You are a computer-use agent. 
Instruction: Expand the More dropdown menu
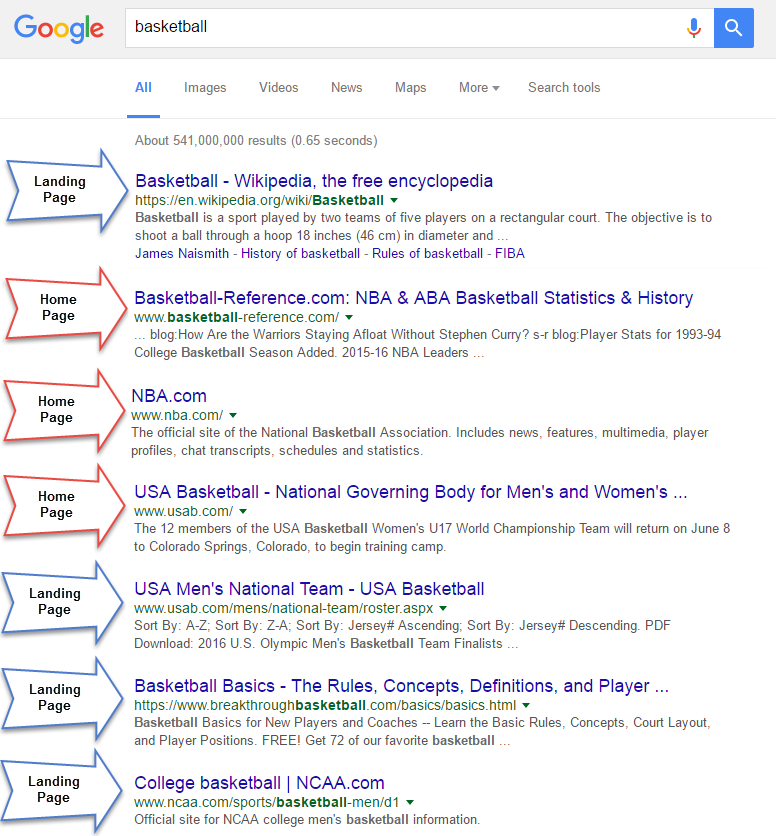tap(479, 88)
